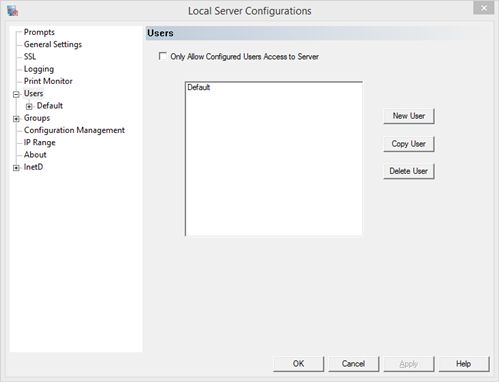
Task: Select Default under Users in tree
Action: pyautogui.click(x=50, y=106)
